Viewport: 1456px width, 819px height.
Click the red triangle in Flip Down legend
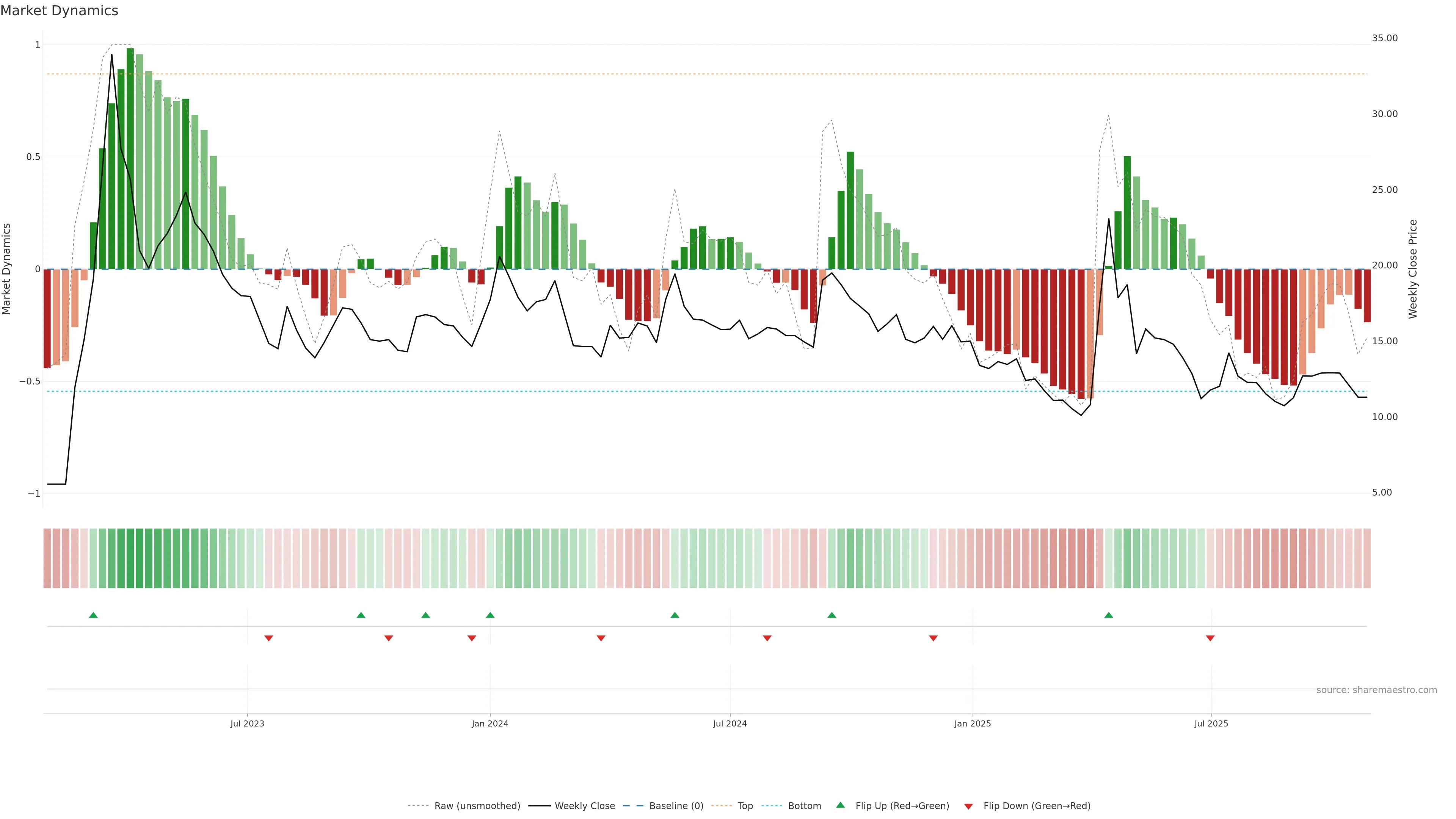pyautogui.click(x=968, y=806)
